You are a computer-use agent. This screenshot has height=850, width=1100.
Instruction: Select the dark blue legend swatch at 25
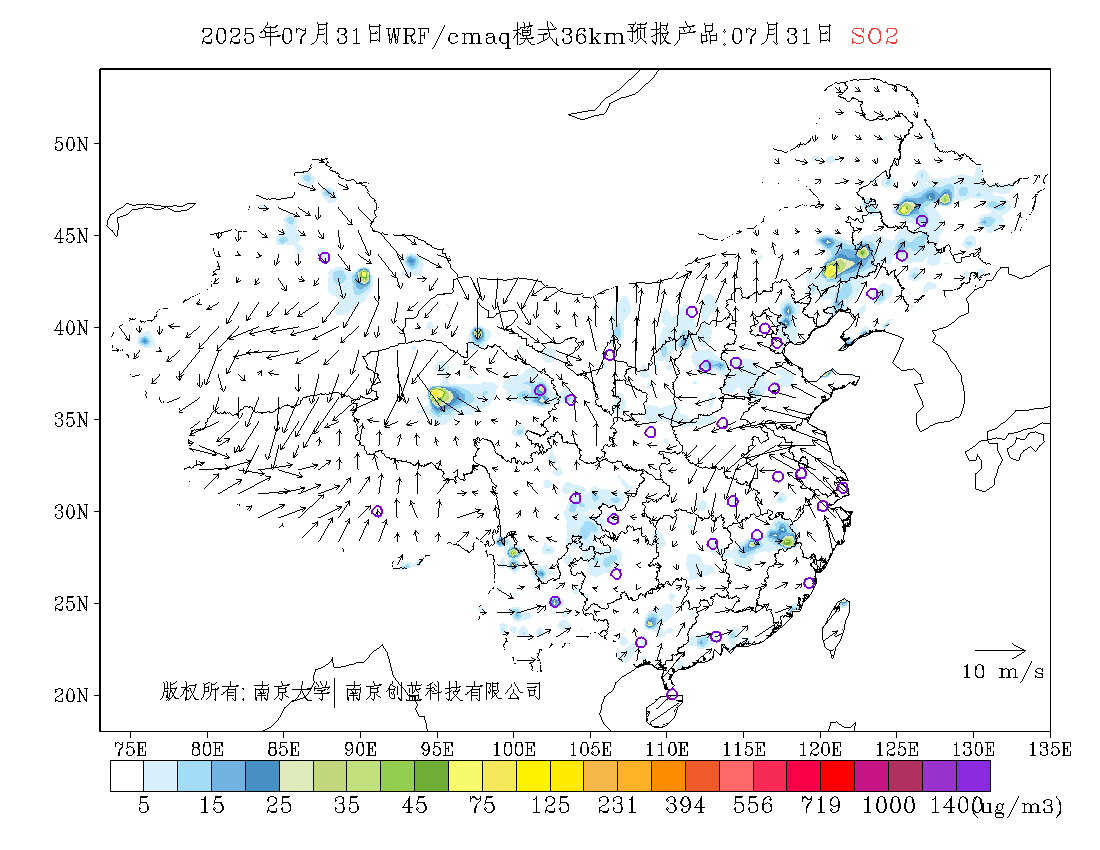tap(262, 776)
